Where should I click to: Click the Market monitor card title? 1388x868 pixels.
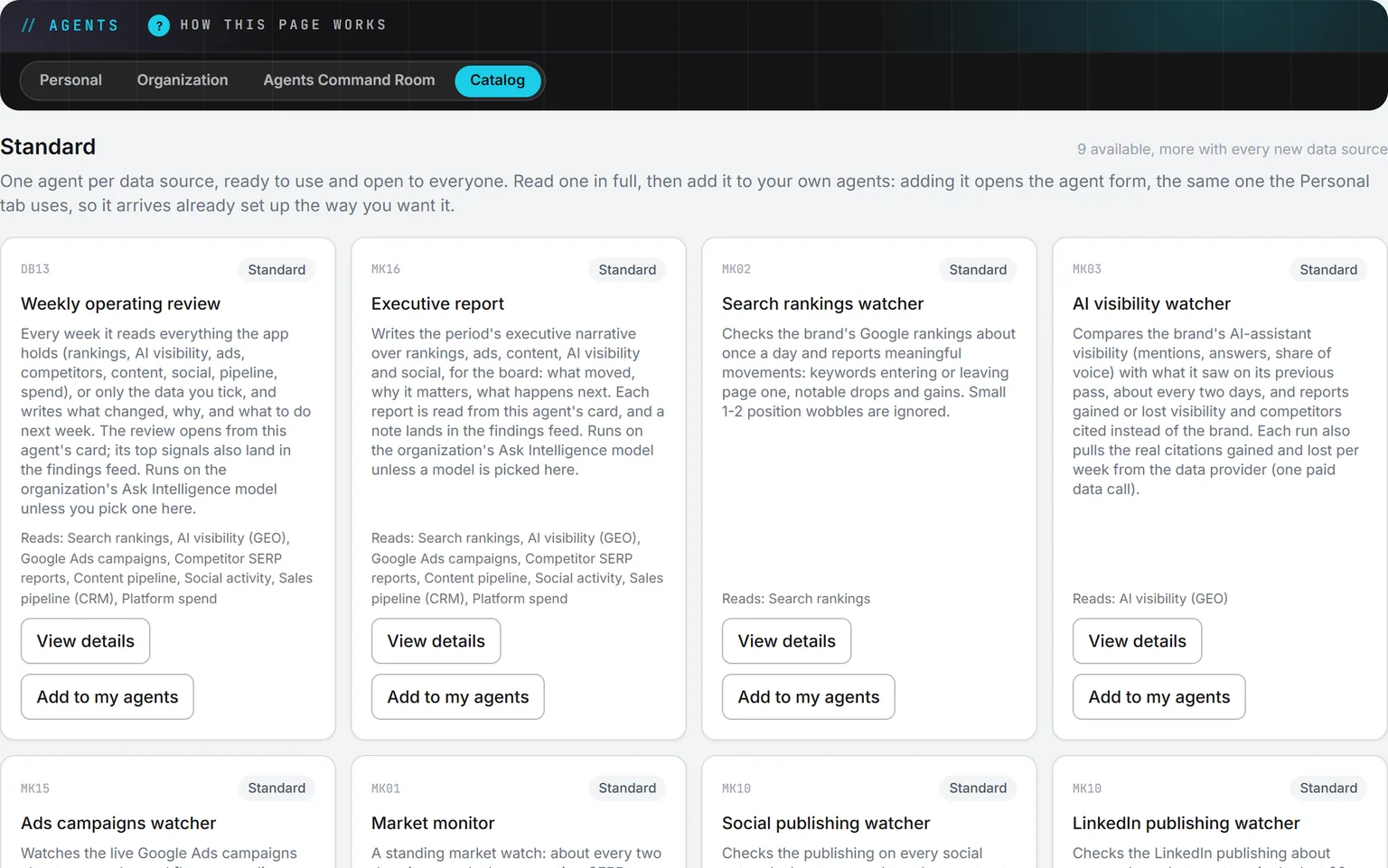433,824
